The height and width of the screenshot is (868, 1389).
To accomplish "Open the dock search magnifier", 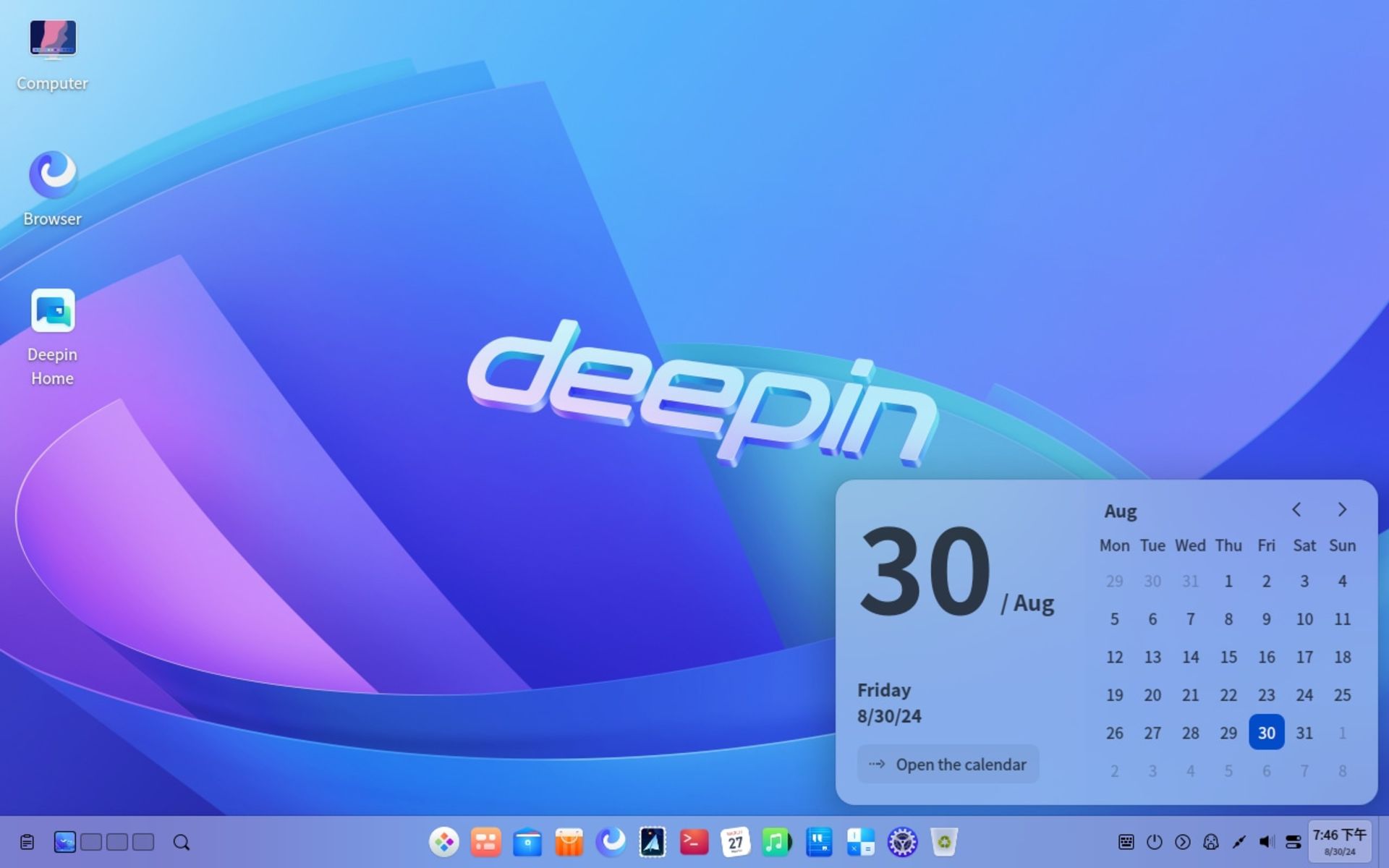I will tap(181, 842).
